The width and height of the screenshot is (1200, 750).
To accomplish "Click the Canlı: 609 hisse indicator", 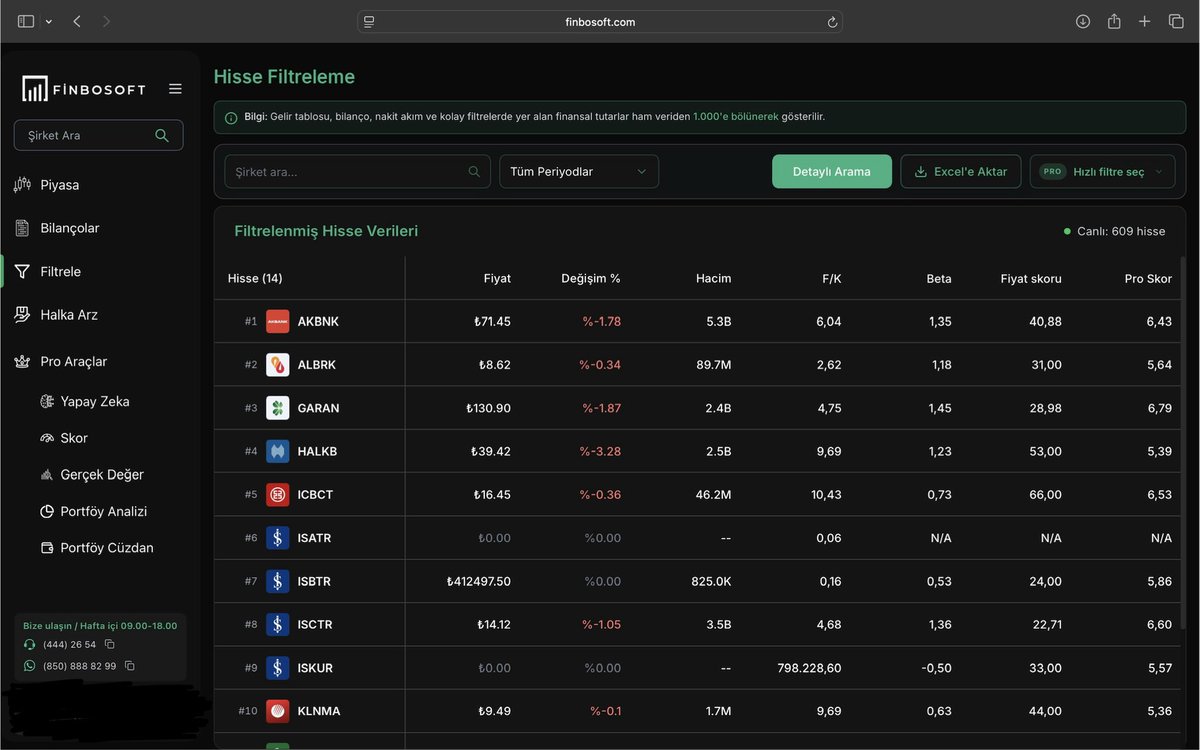I will [1115, 231].
